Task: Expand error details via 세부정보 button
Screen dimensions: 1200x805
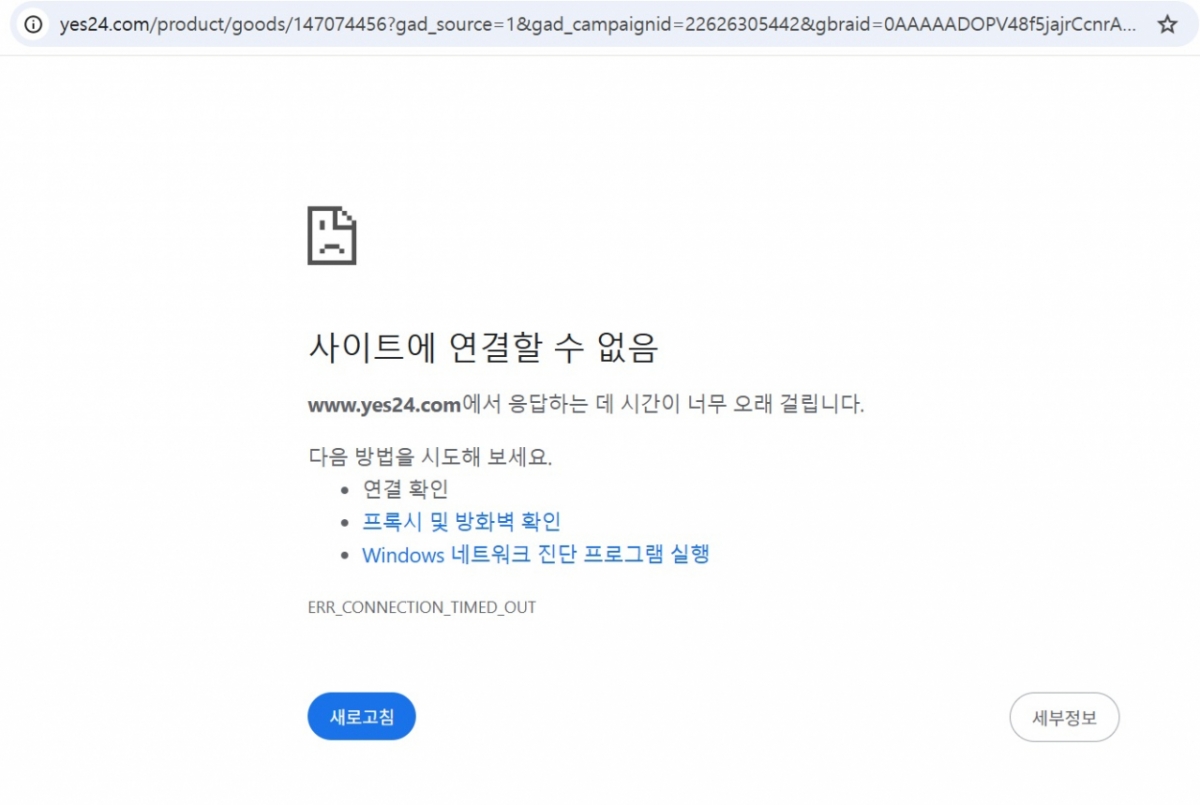Action: coord(1064,717)
